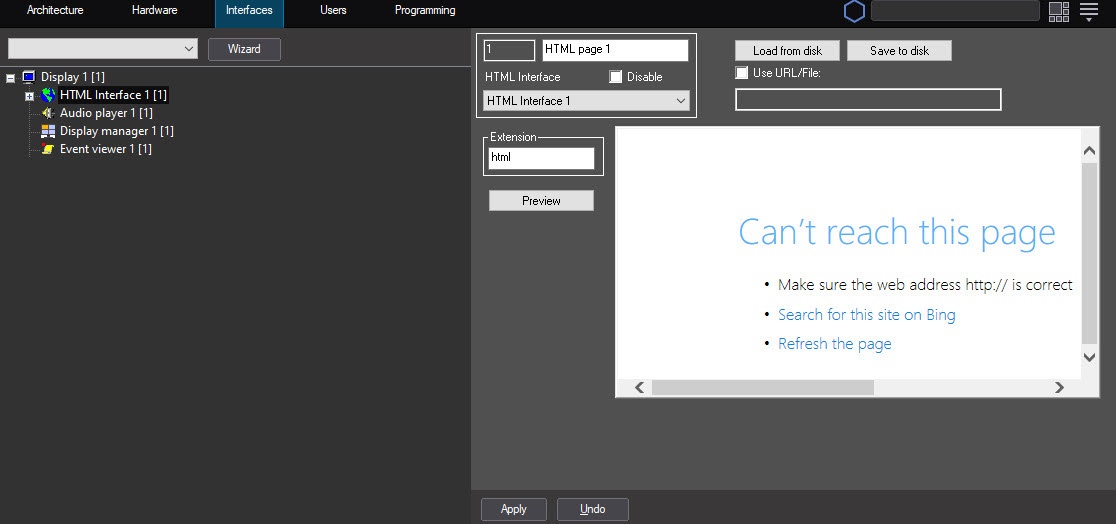
Task: Click the Refresh the page link
Action: point(834,344)
